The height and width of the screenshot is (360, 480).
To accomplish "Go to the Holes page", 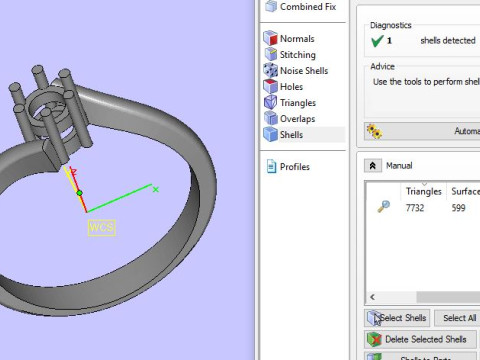I will click(291, 87).
